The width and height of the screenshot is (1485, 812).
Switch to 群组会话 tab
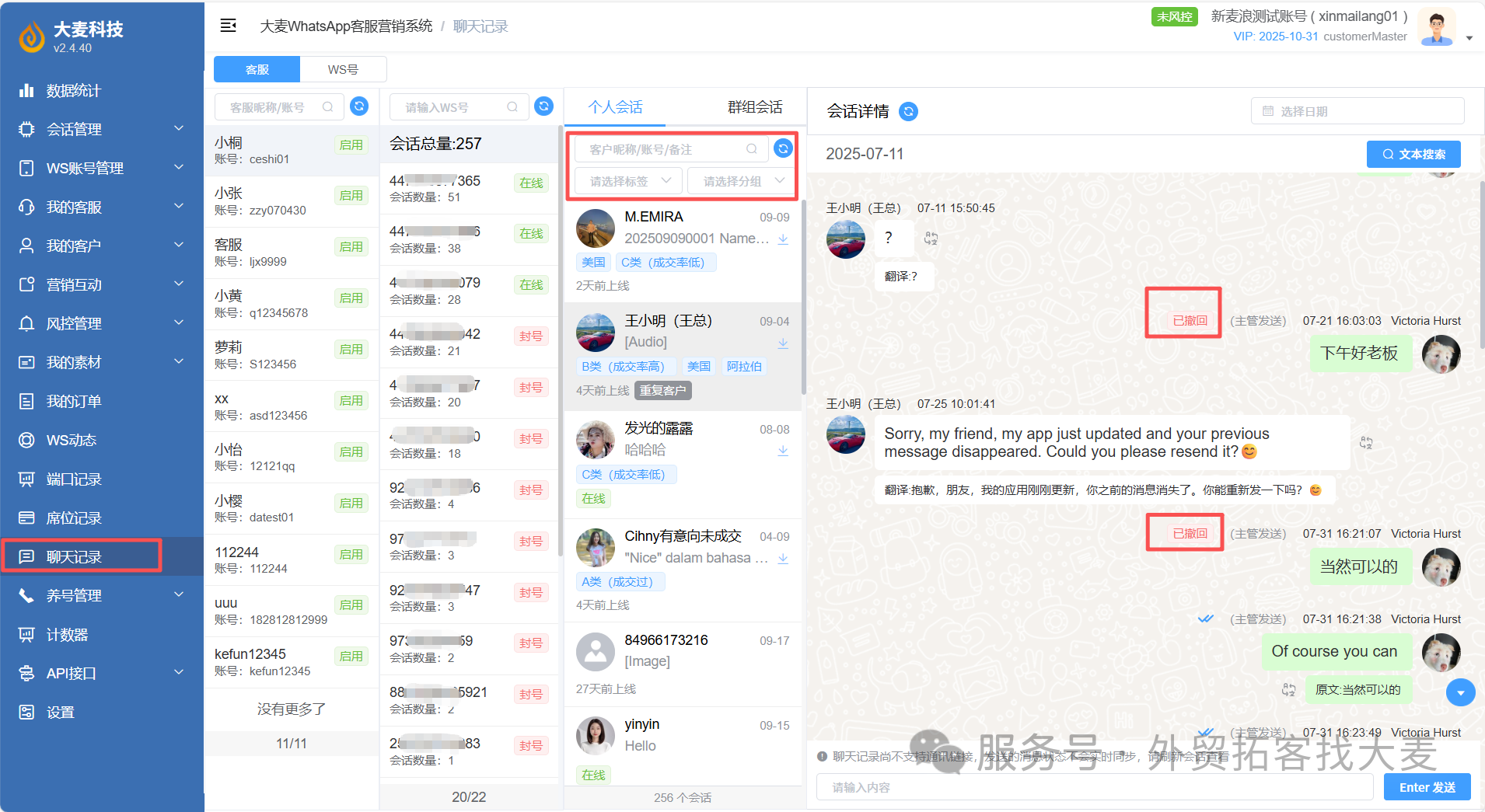coord(754,107)
